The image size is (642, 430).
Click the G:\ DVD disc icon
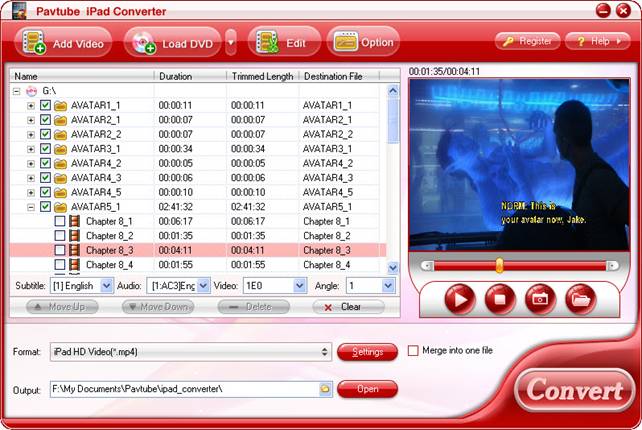point(32,91)
